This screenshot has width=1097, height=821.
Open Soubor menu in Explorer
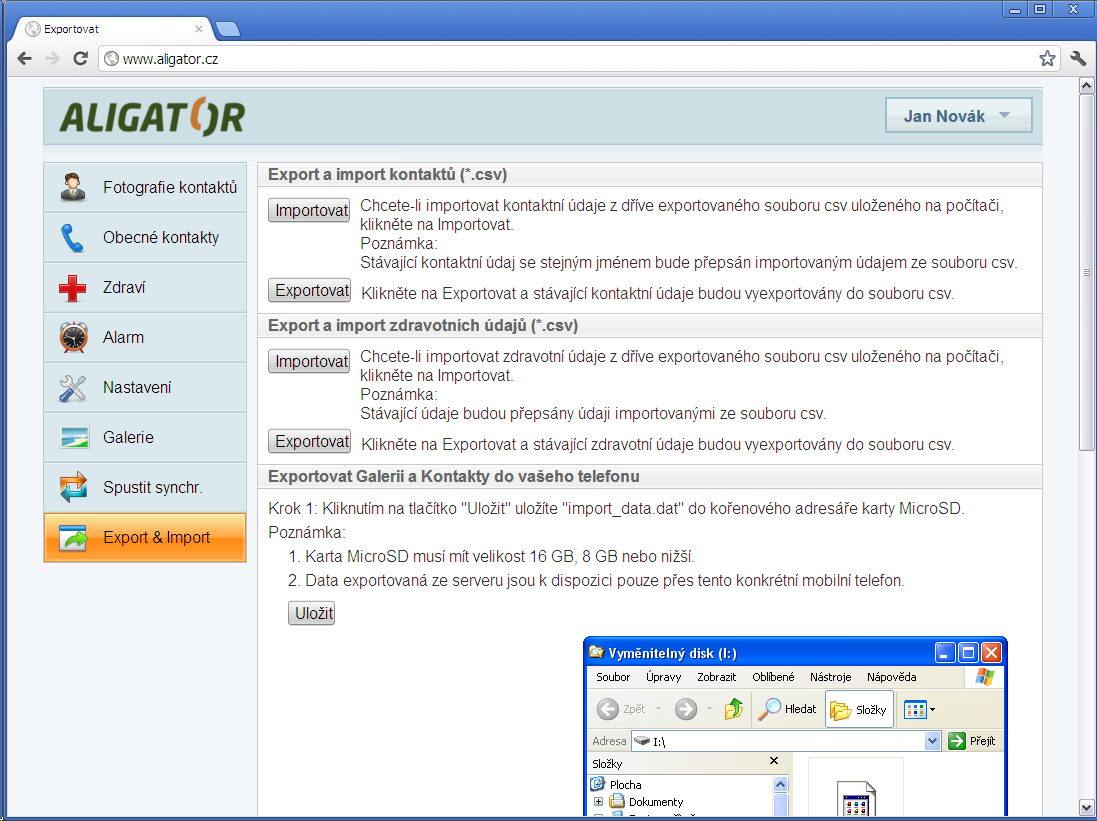pyautogui.click(x=613, y=677)
